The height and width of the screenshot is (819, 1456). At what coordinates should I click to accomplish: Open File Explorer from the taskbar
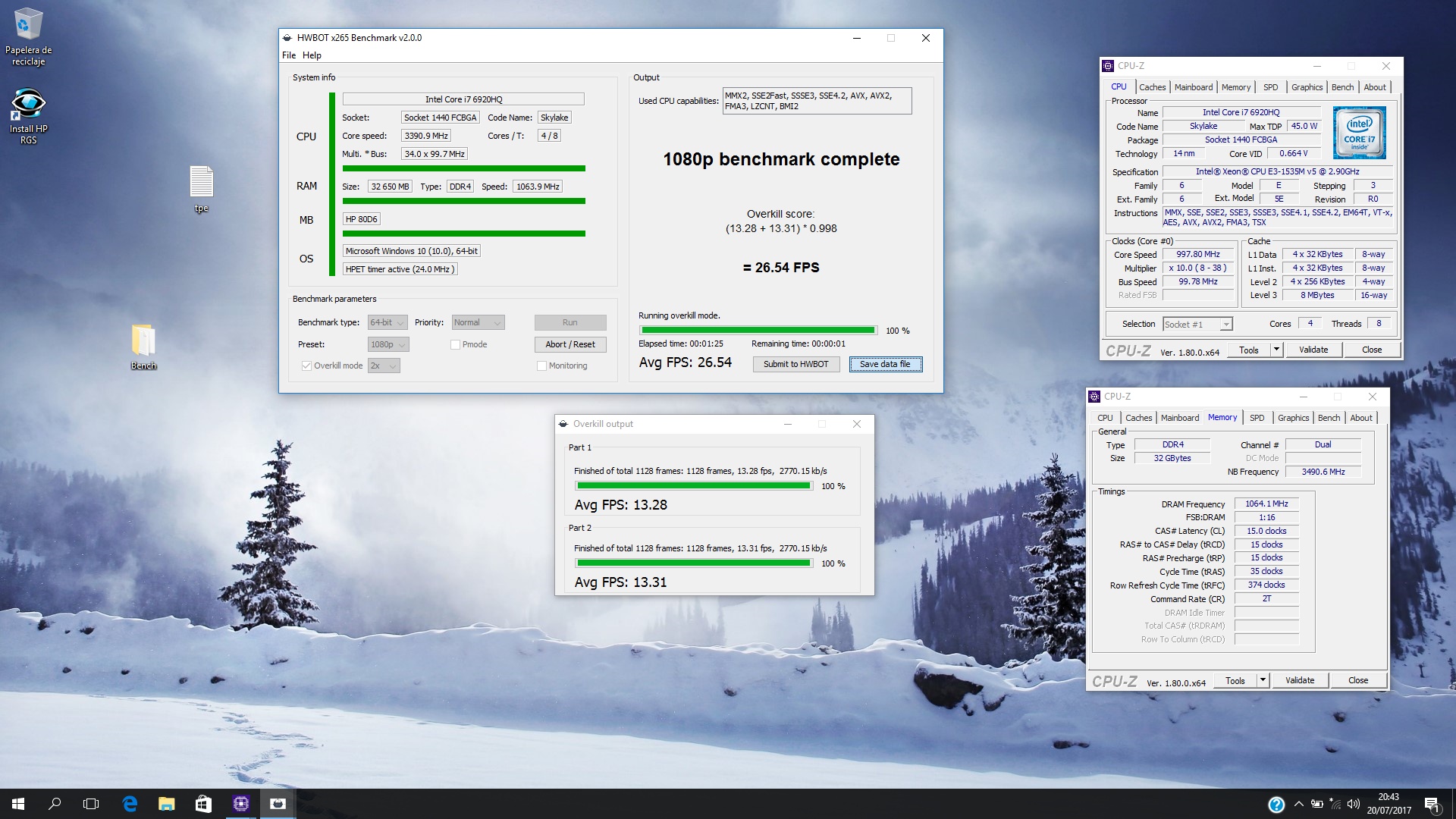pos(166,804)
